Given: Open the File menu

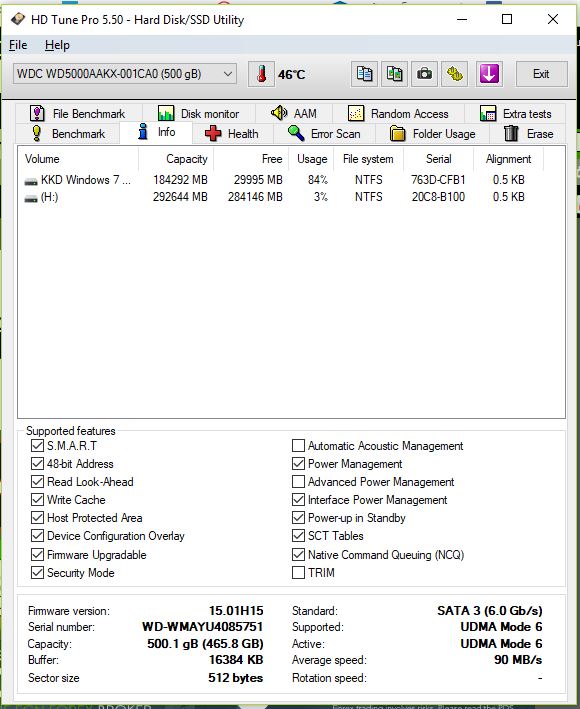Looking at the screenshot, I should [18, 45].
